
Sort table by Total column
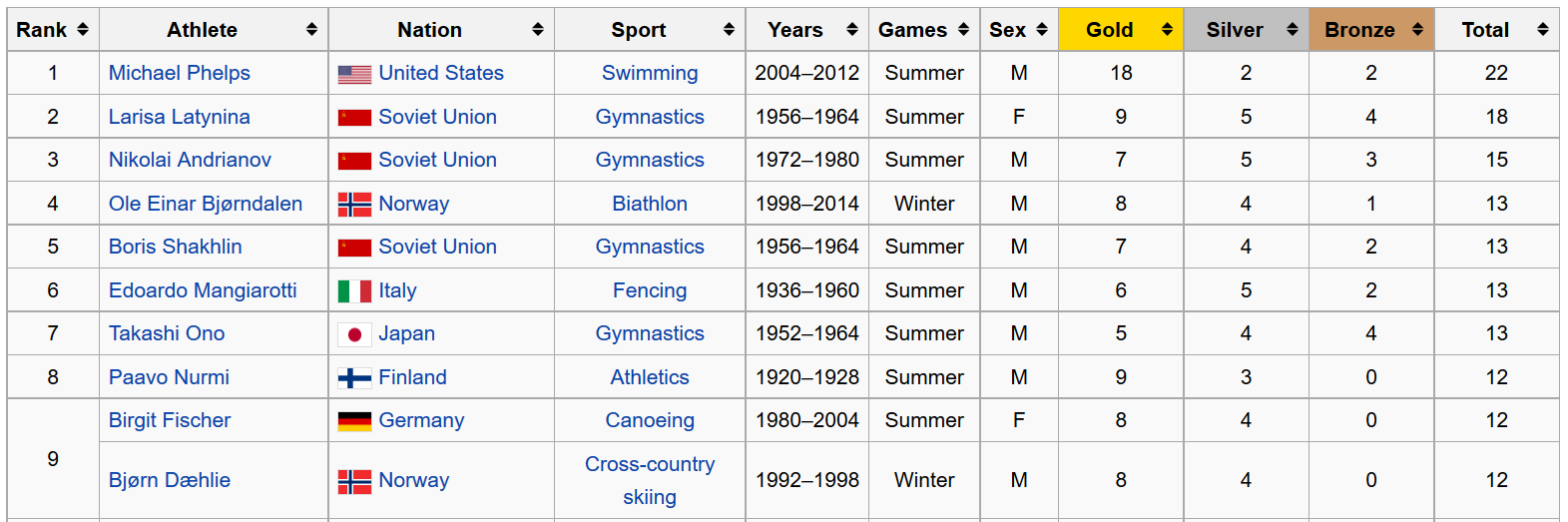pos(1543,30)
